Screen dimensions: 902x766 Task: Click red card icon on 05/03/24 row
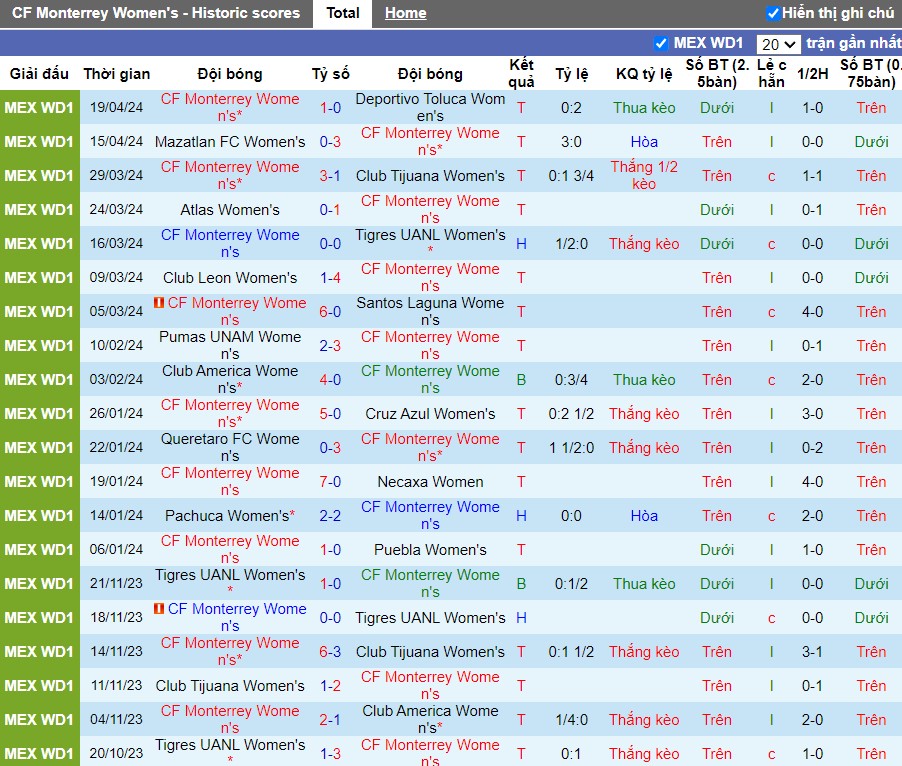click(159, 302)
